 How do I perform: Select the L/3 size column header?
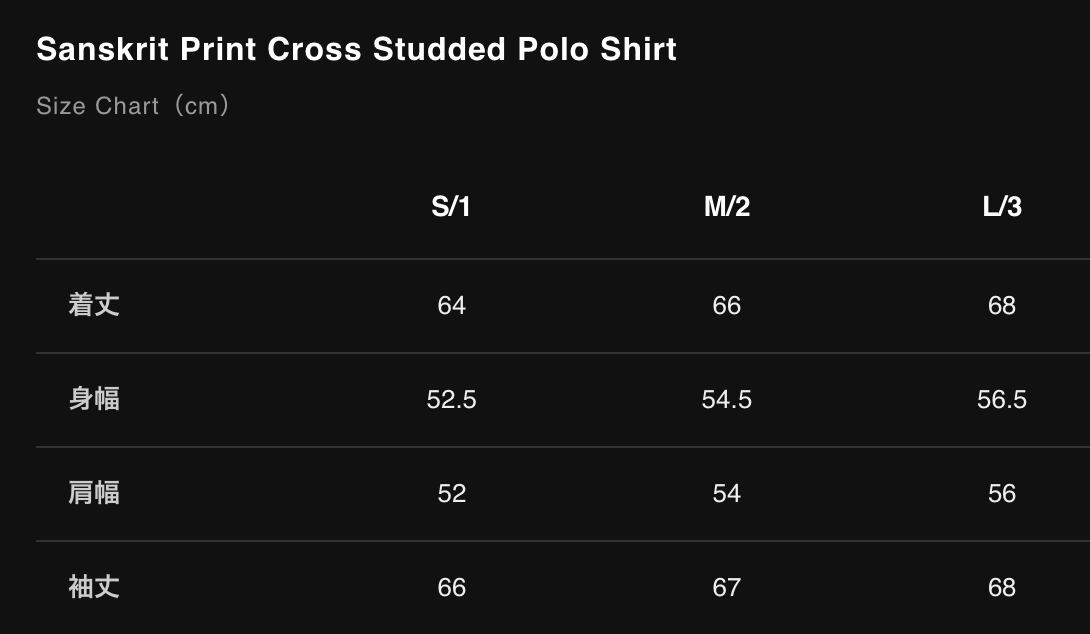[x=1002, y=207]
